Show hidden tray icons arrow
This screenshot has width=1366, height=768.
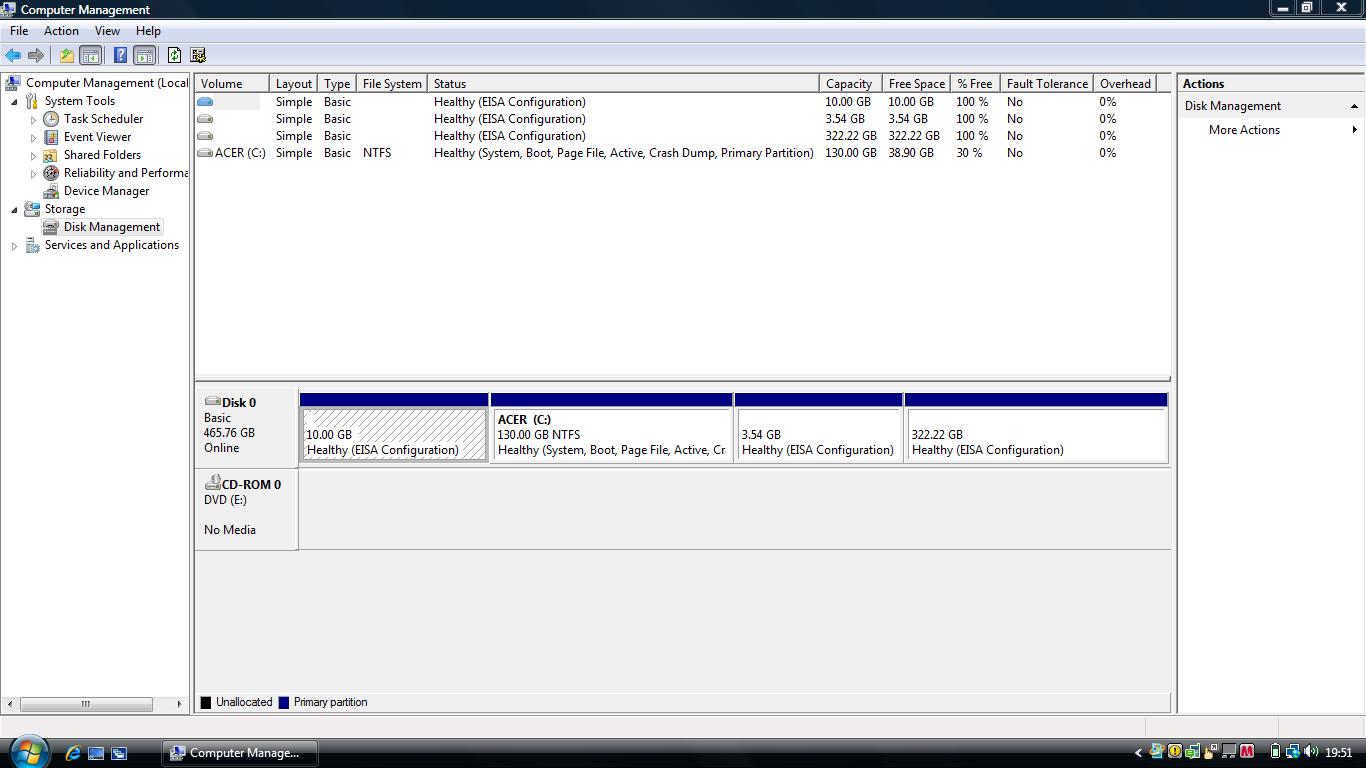[x=1138, y=753]
